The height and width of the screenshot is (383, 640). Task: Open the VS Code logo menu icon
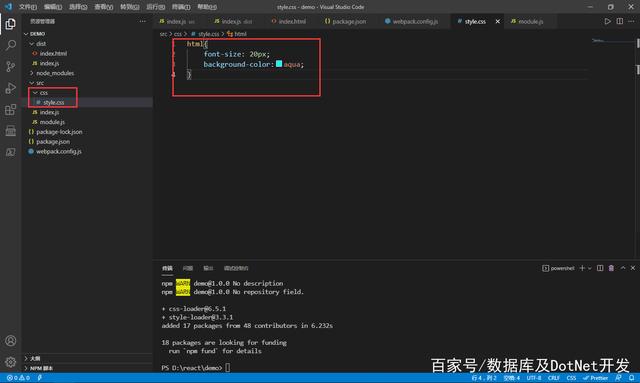coord(8,7)
